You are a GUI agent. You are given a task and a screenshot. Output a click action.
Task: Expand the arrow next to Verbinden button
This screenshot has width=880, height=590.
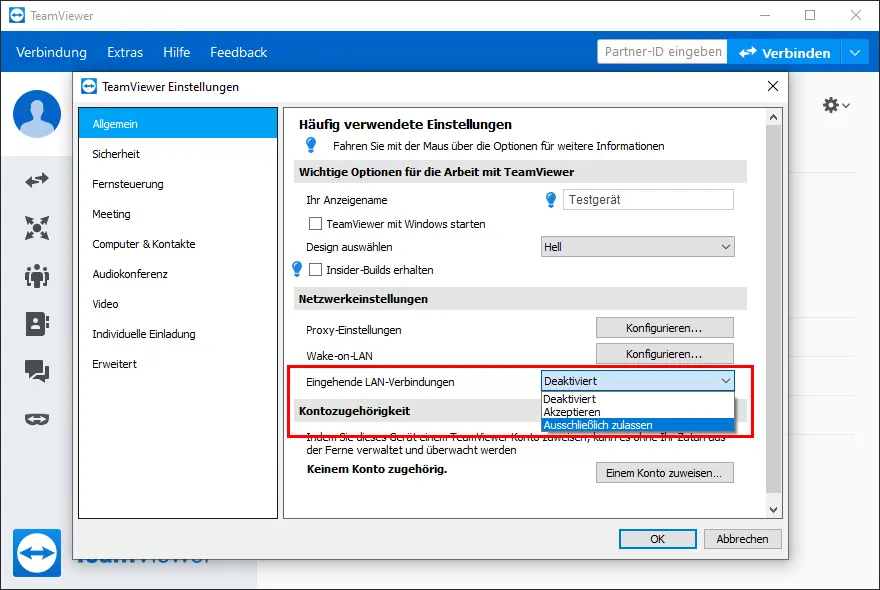(x=855, y=53)
